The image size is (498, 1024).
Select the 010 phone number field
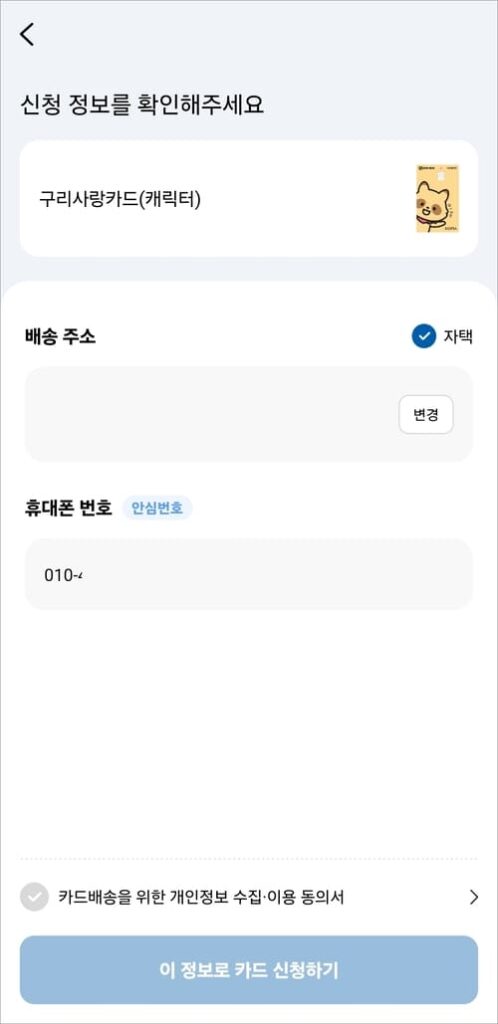pyautogui.click(x=249, y=575)
